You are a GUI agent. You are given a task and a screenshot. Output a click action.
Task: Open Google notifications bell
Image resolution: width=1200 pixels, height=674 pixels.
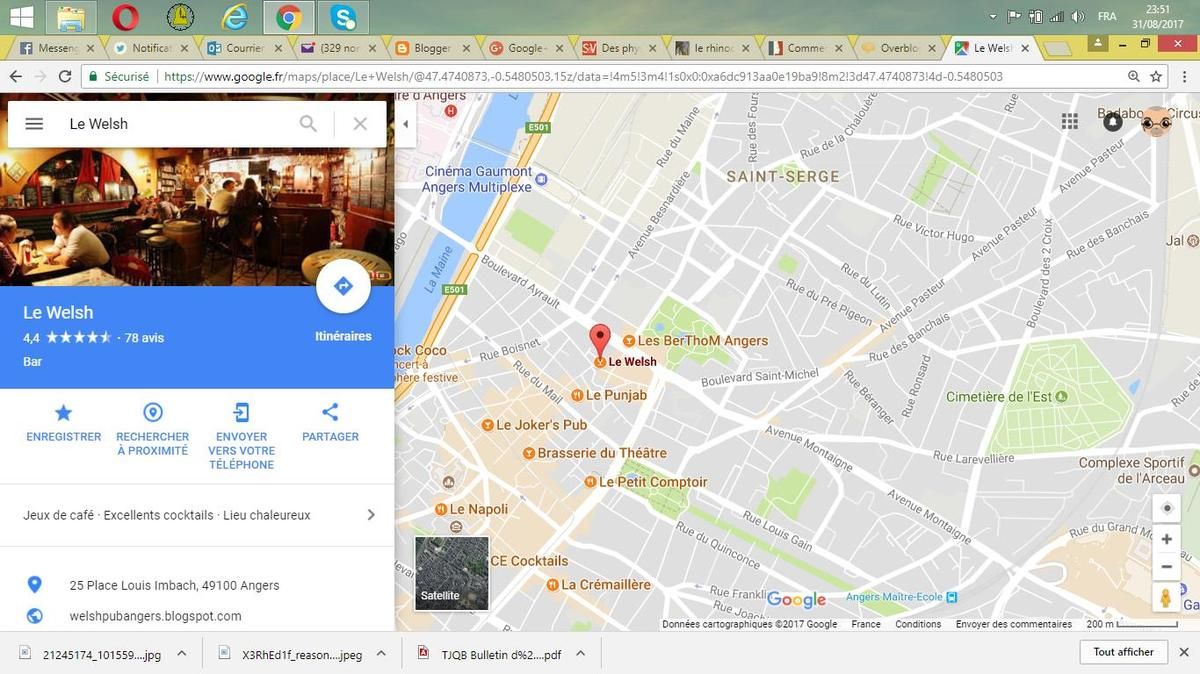coord(1112,122)
